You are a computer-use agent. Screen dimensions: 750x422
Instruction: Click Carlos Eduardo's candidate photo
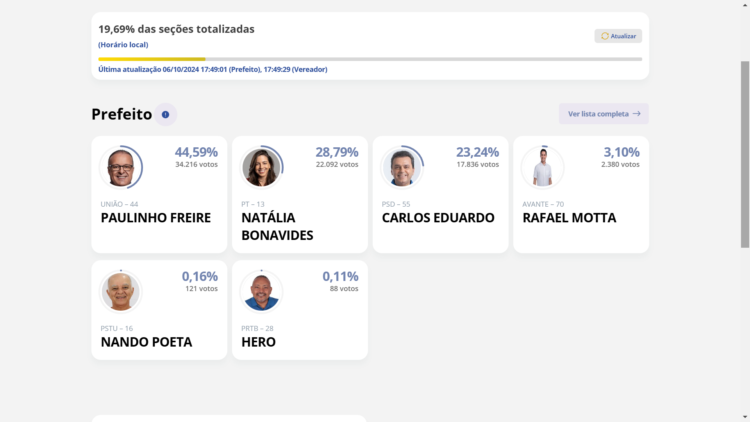click(402, 167)
